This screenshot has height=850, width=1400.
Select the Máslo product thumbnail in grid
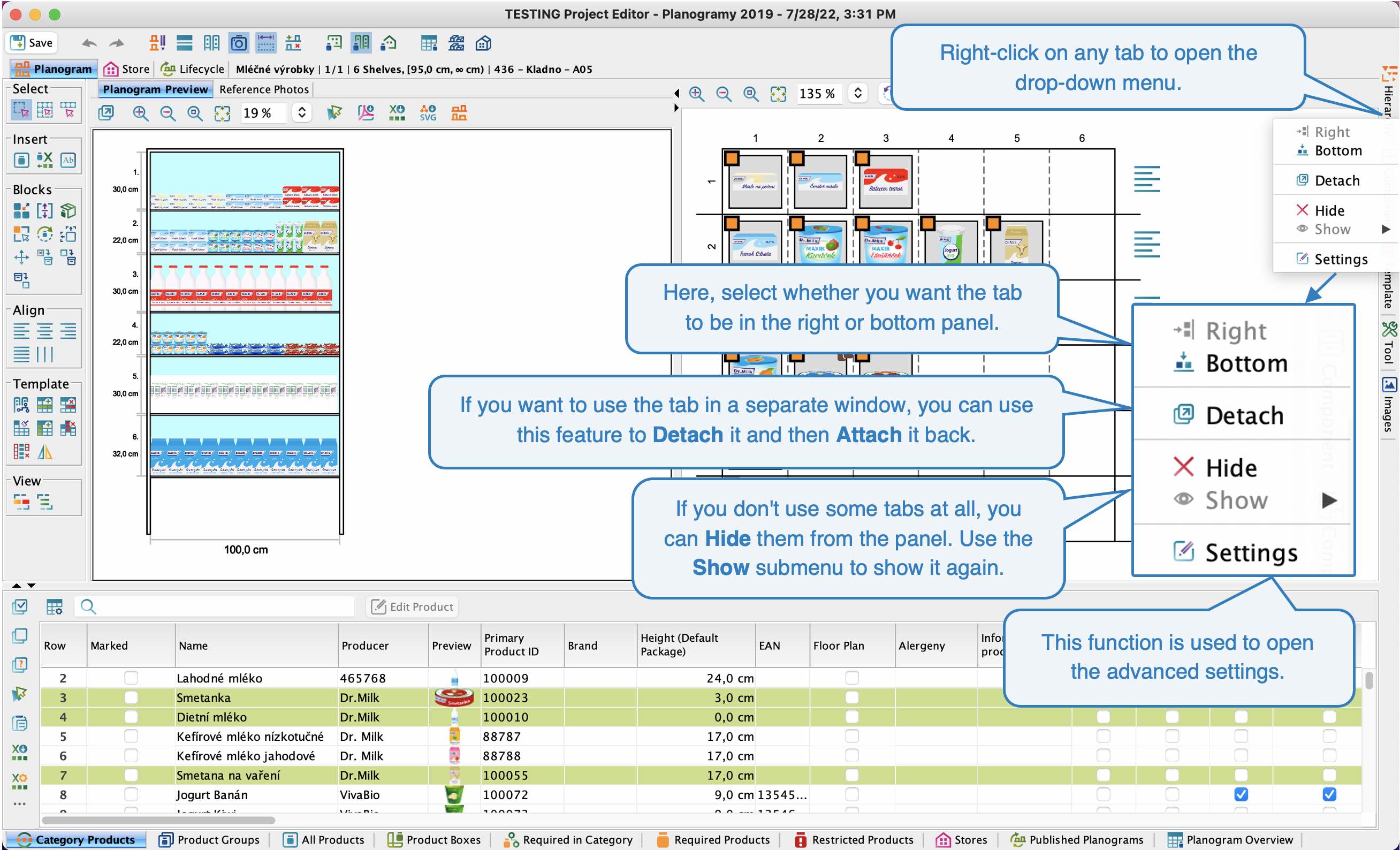click(x=756, y=182)
